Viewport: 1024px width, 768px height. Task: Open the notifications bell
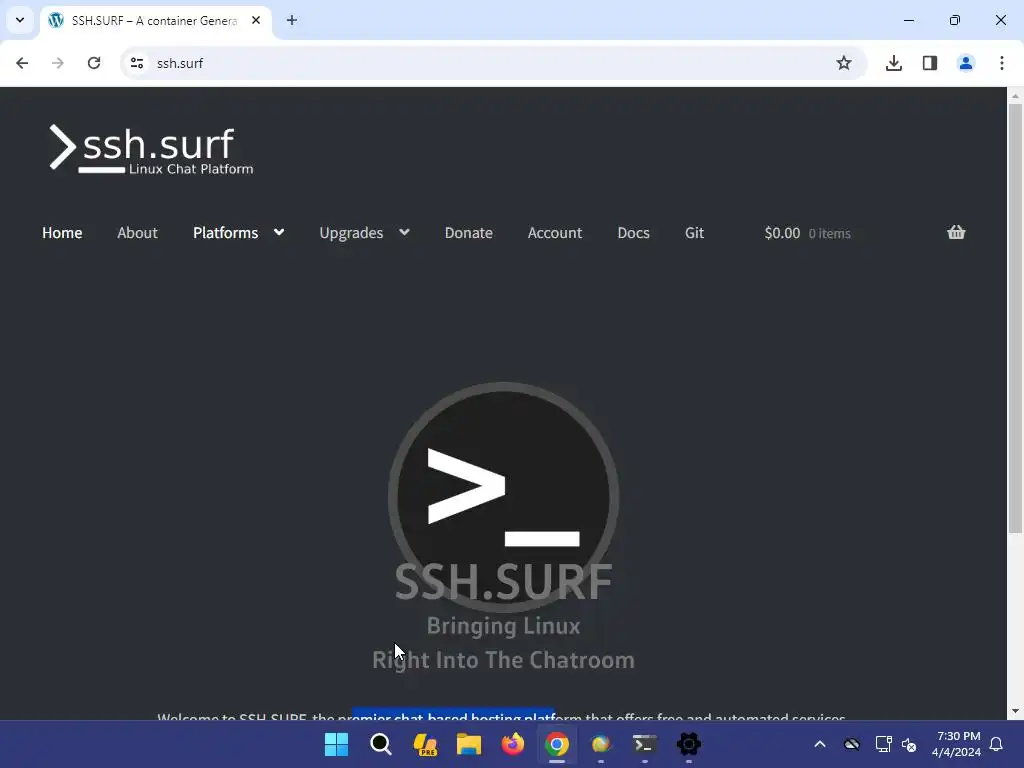[x=997, y=744]
